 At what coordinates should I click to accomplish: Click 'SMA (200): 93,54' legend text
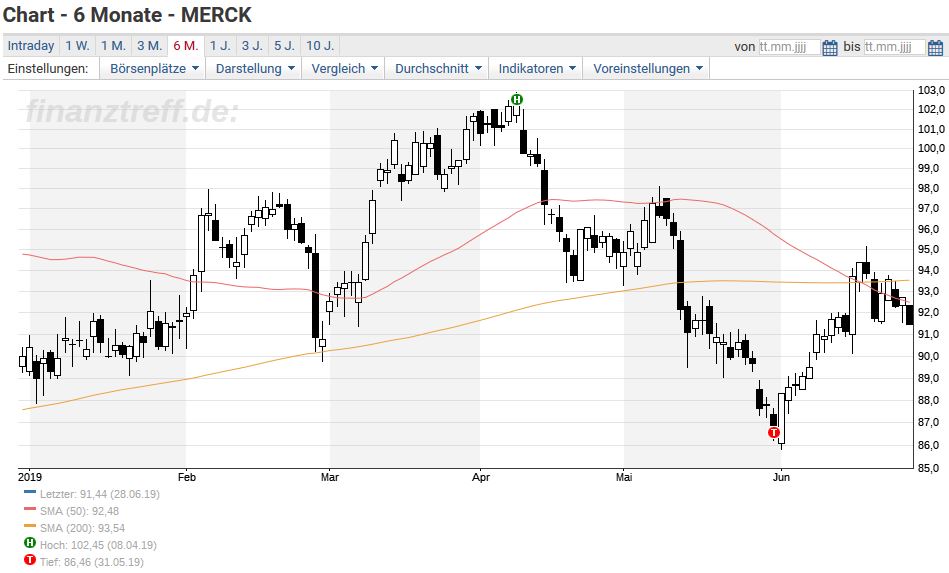82,528
